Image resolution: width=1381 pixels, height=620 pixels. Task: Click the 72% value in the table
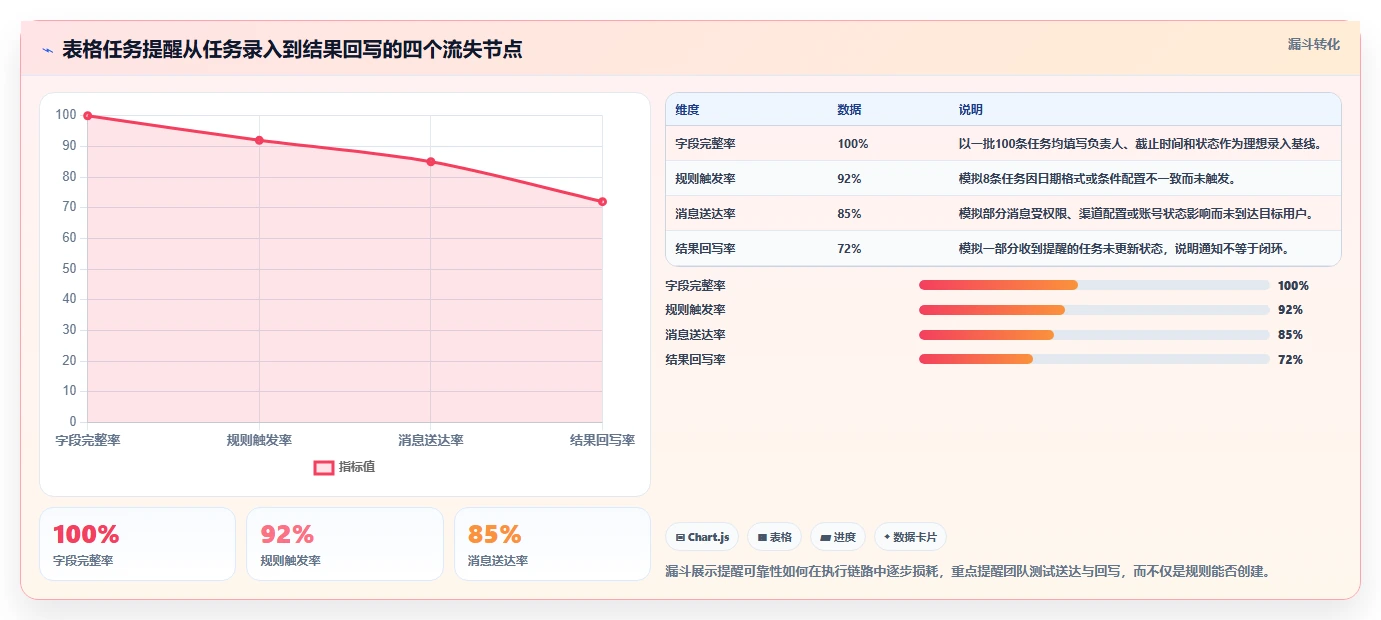849,249
